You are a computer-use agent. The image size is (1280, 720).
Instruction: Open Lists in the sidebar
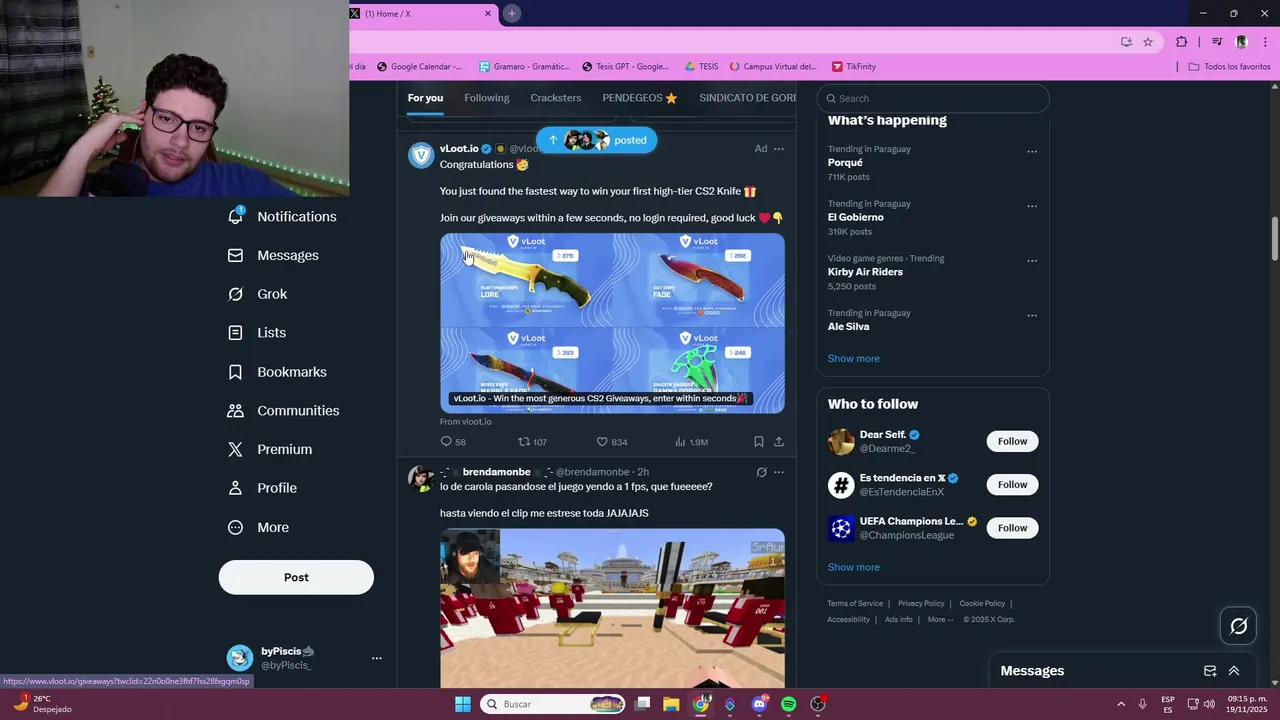click(257, 333)
